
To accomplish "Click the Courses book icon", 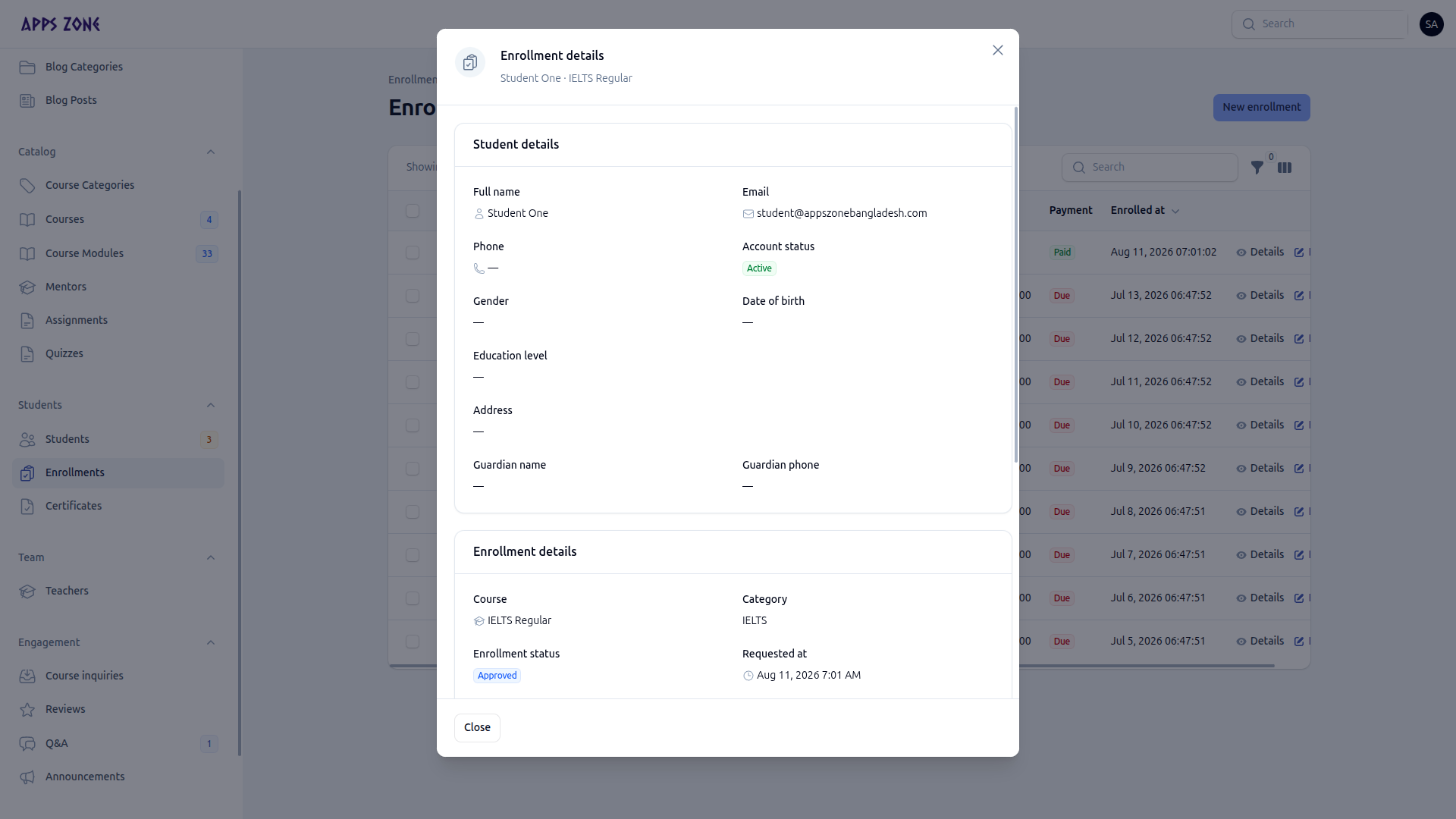I will [x=27, y=219].
